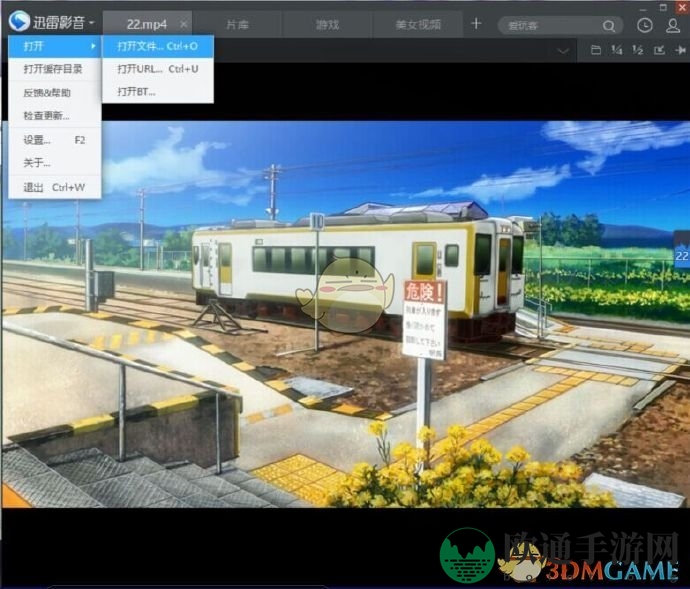This screenshot has width=690, height=589.
Task: Maximize the player window
Action: tap(664, 7)
